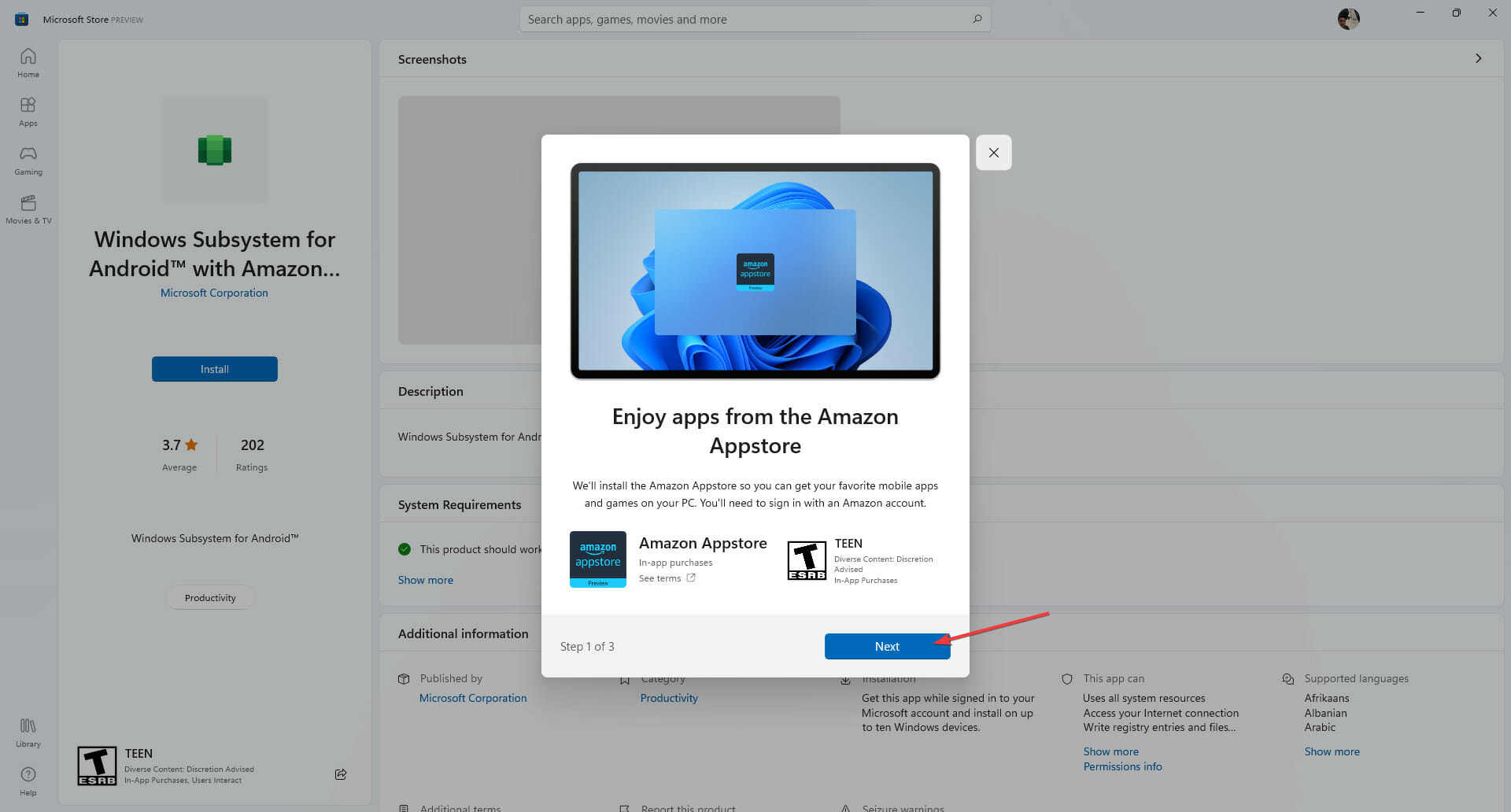Show more under System Requirements
Screen dimensions: 1511x812
[426, 580]
